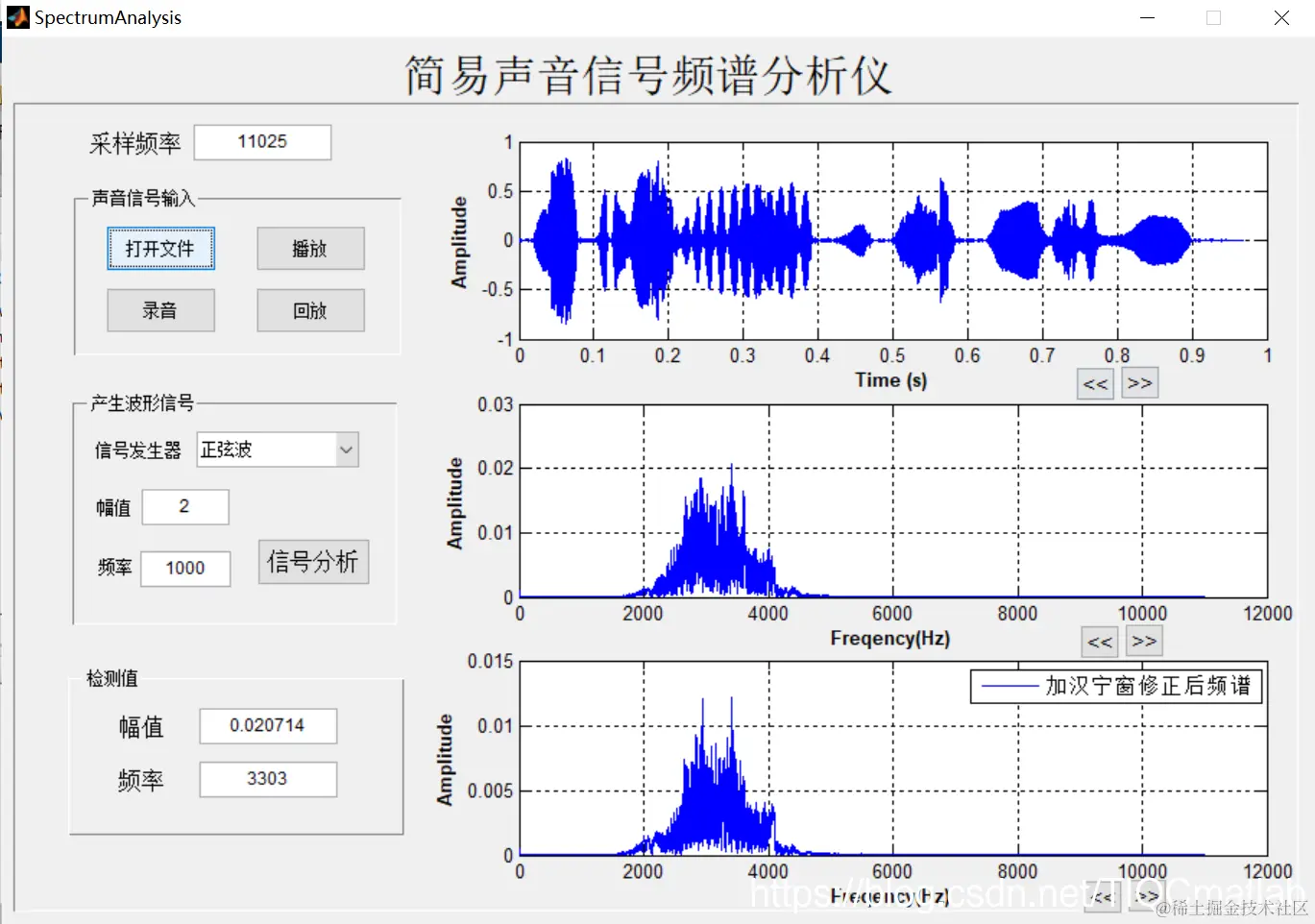Click the 频率 input field showing 1000
The image size is (1315, 924).
pyautogui.click(x=185, y=569)
